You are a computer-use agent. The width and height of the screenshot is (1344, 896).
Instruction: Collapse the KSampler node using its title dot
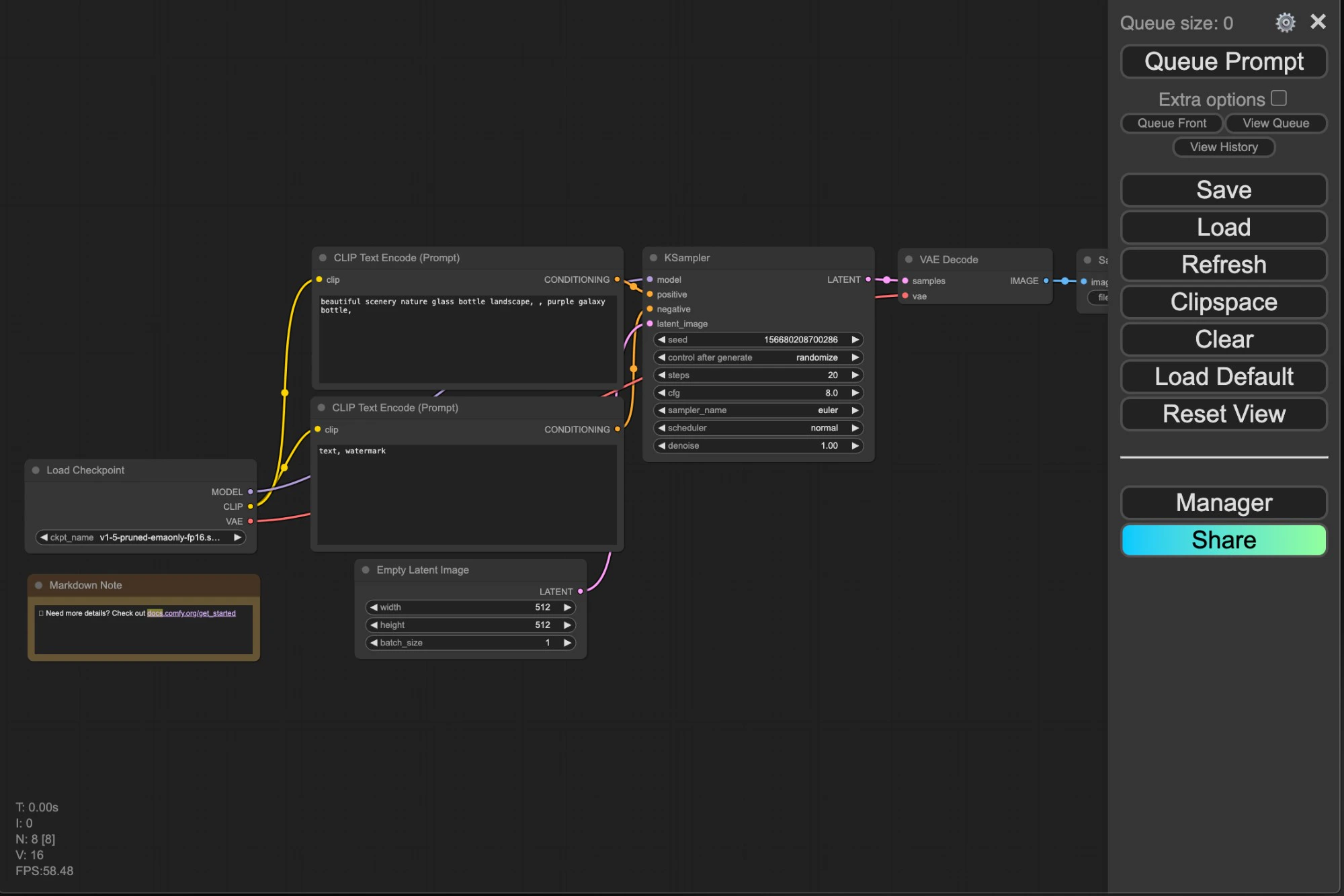tap(653, 257)
